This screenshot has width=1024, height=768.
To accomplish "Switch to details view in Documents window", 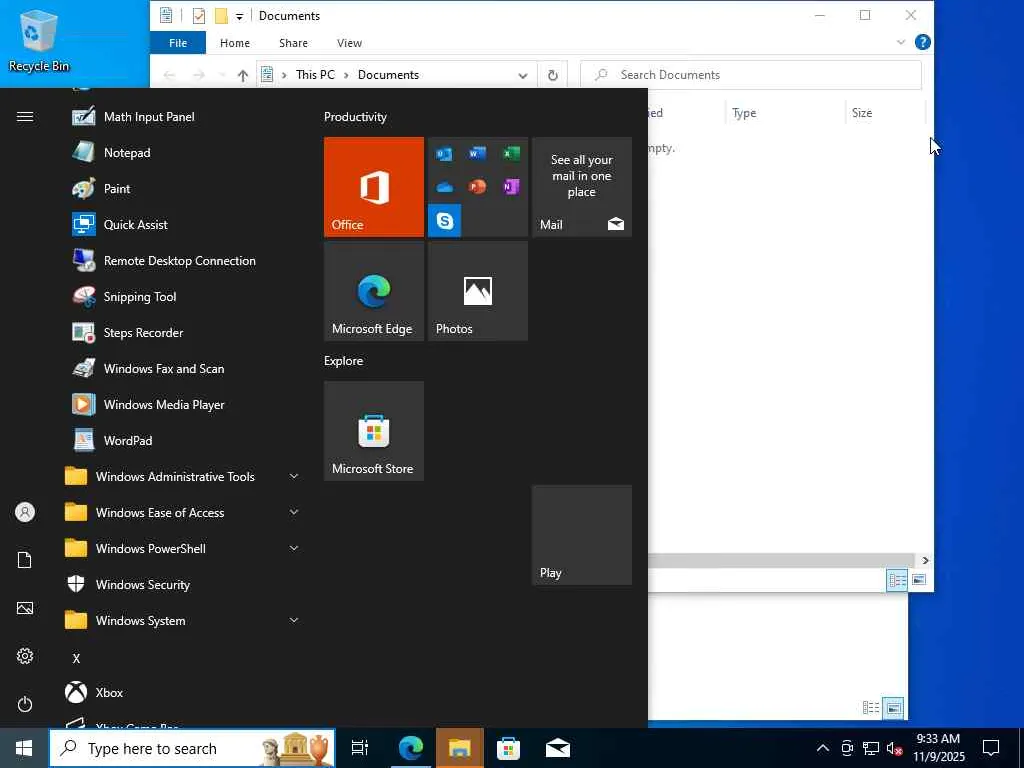I will point(897,580).
